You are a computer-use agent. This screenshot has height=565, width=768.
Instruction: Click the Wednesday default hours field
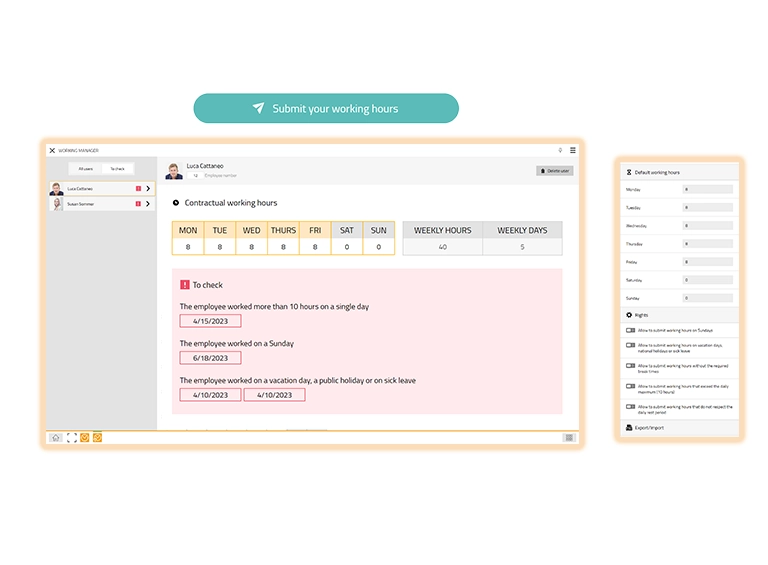click(x=708, y=225)
